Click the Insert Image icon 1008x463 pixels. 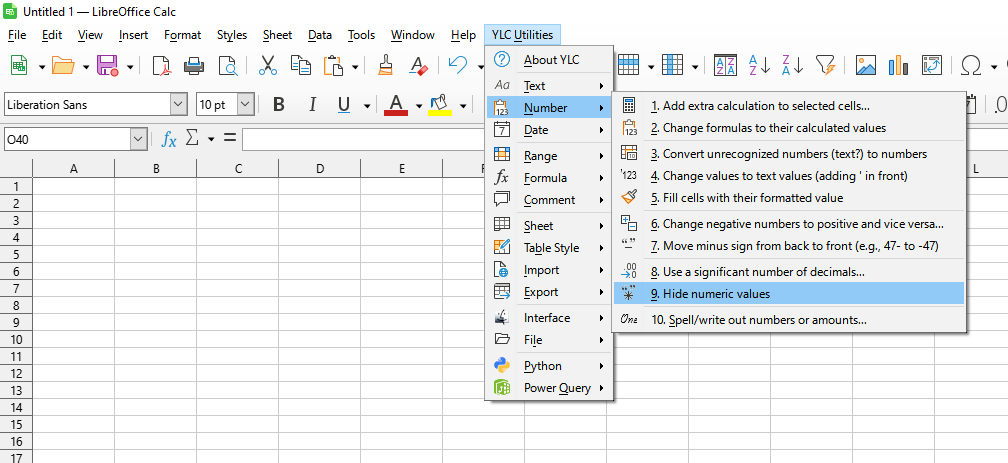coord(866,66)
